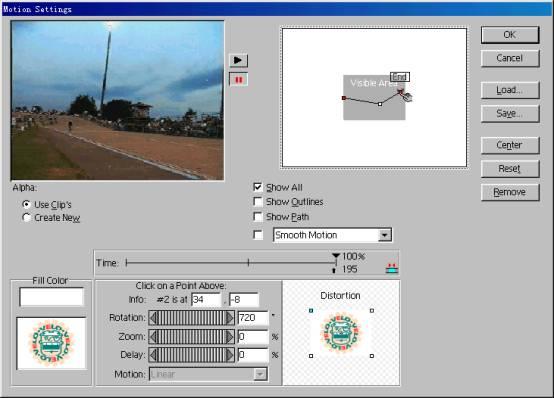
Task: Select bottom-right distortion corner handle
Action: coord(372,356)
